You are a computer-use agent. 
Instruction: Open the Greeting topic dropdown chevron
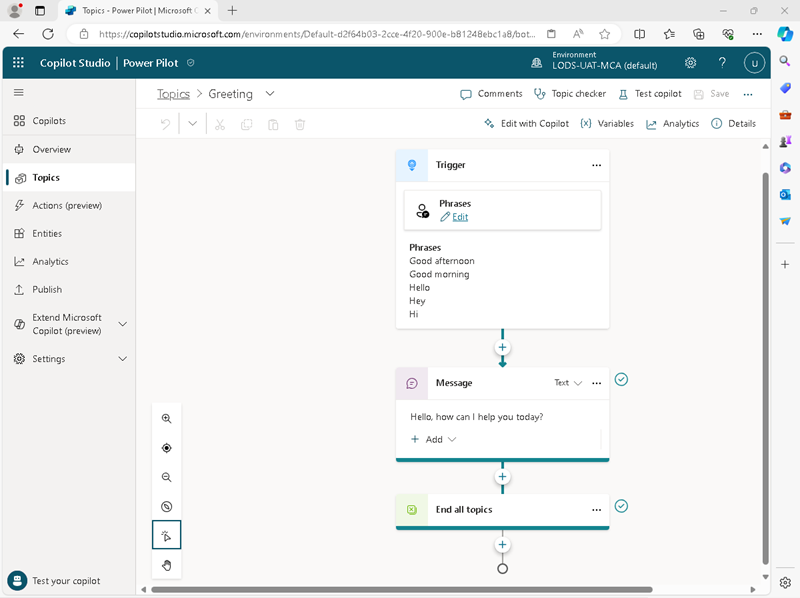tap(270, 93)
